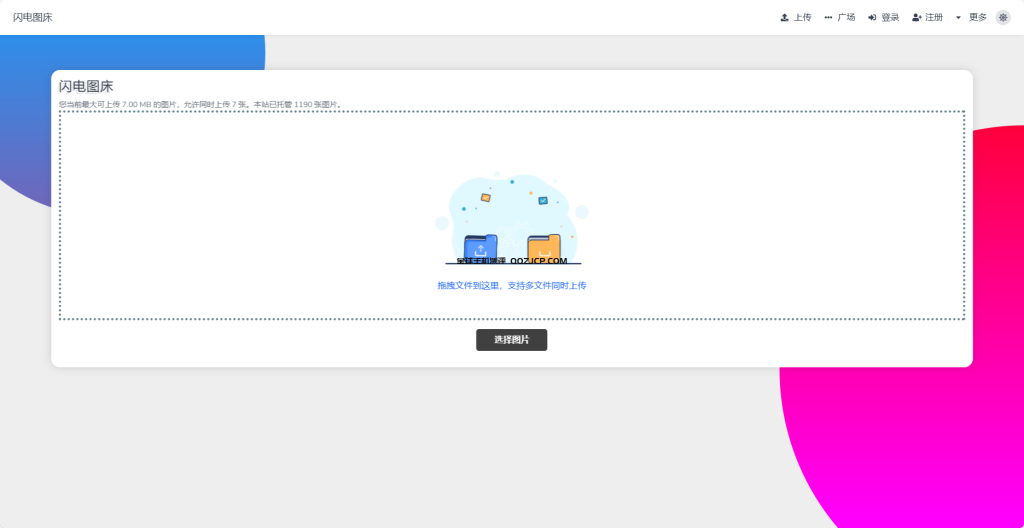
Task: Click the add-user icon beside 注册
Action: 916,17
